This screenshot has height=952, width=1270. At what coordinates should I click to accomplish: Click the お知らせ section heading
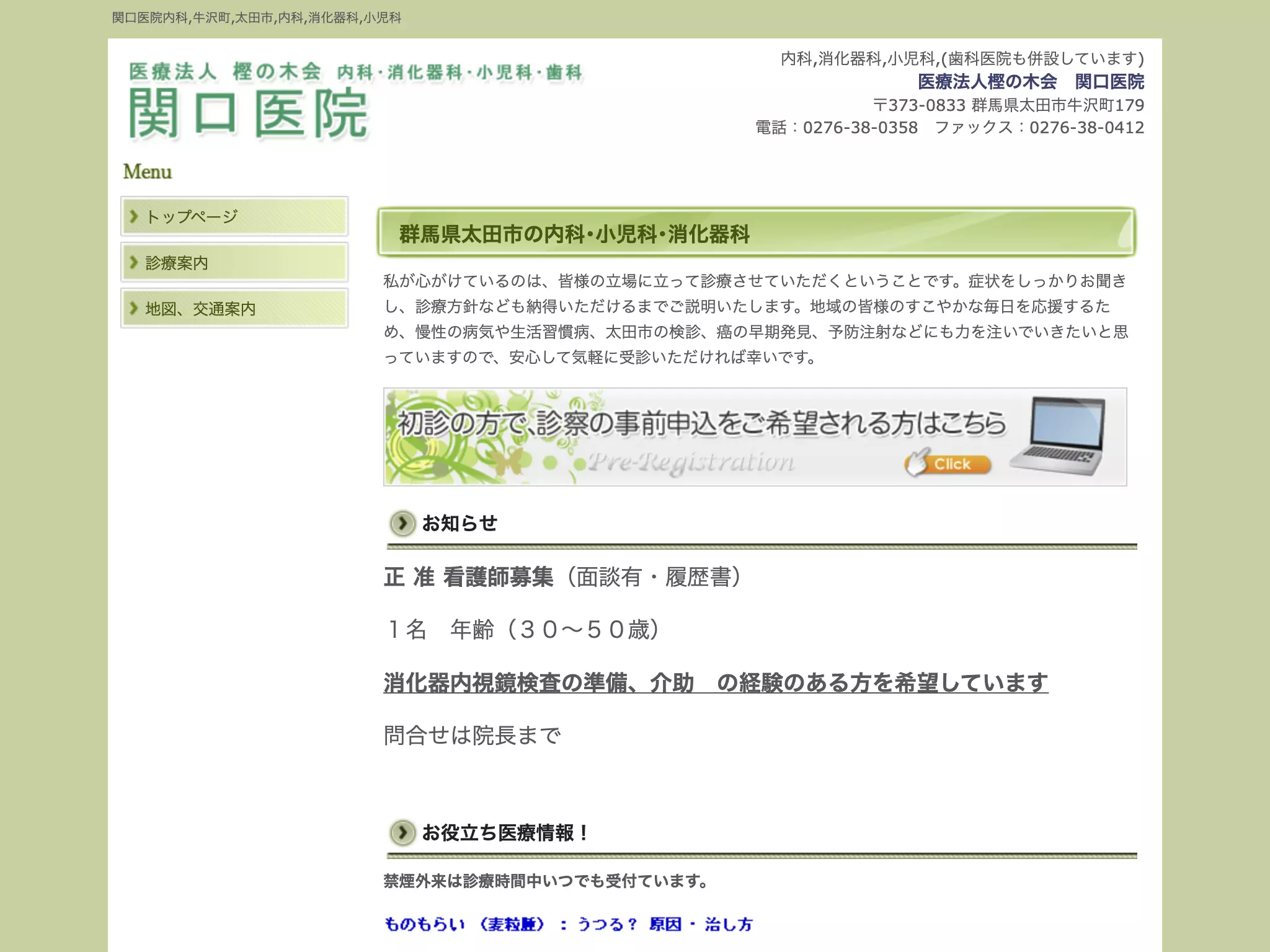click(460, 523)
